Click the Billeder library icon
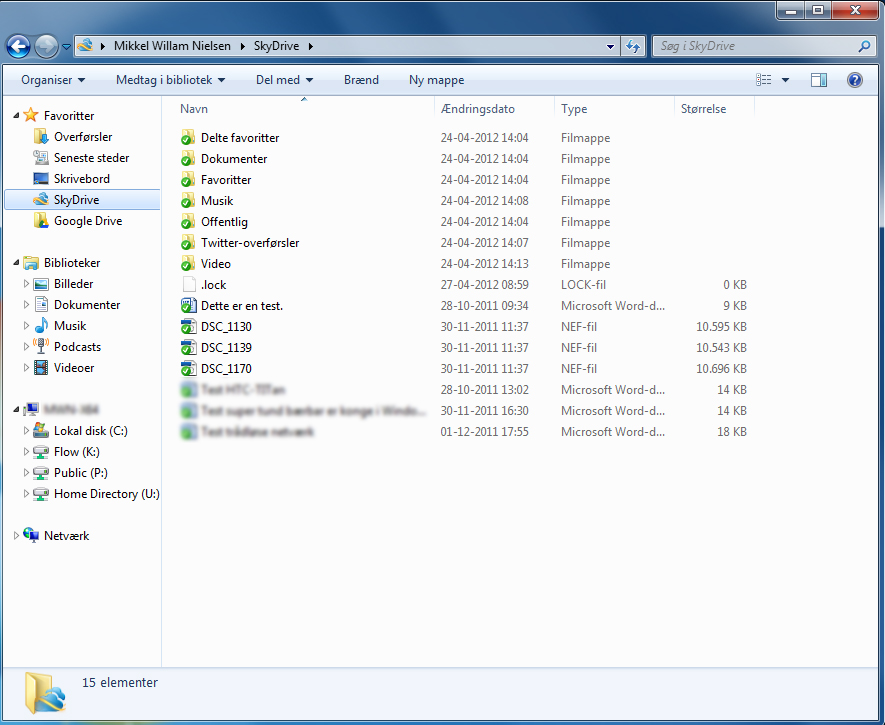Viewport: 885px width, 725px height. (41, 284)
